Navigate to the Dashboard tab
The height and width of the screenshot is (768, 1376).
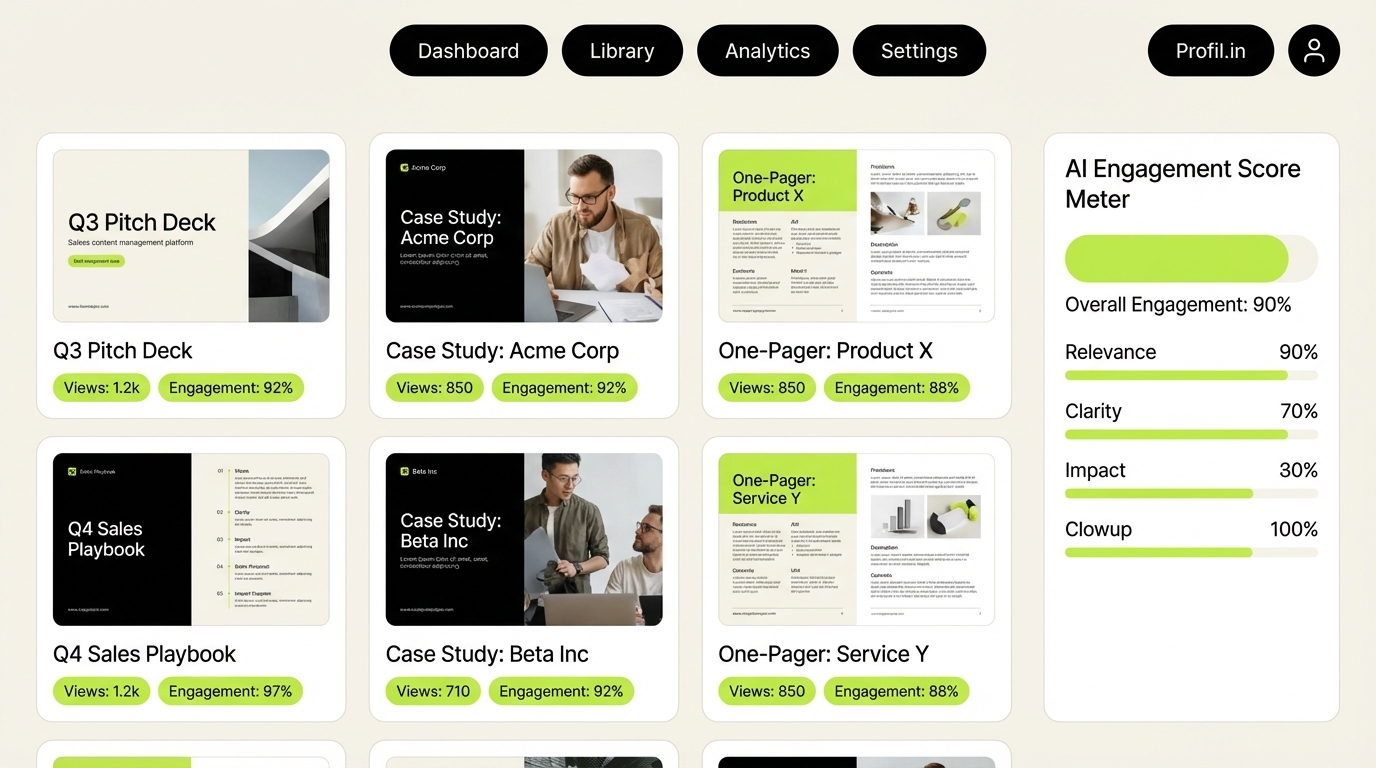point(468,50)
